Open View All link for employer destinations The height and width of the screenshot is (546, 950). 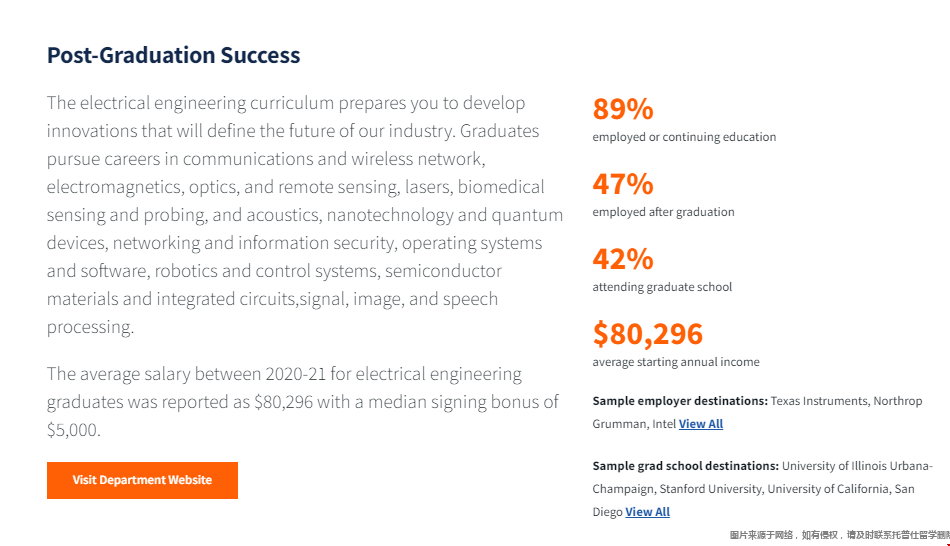(700, 424)
